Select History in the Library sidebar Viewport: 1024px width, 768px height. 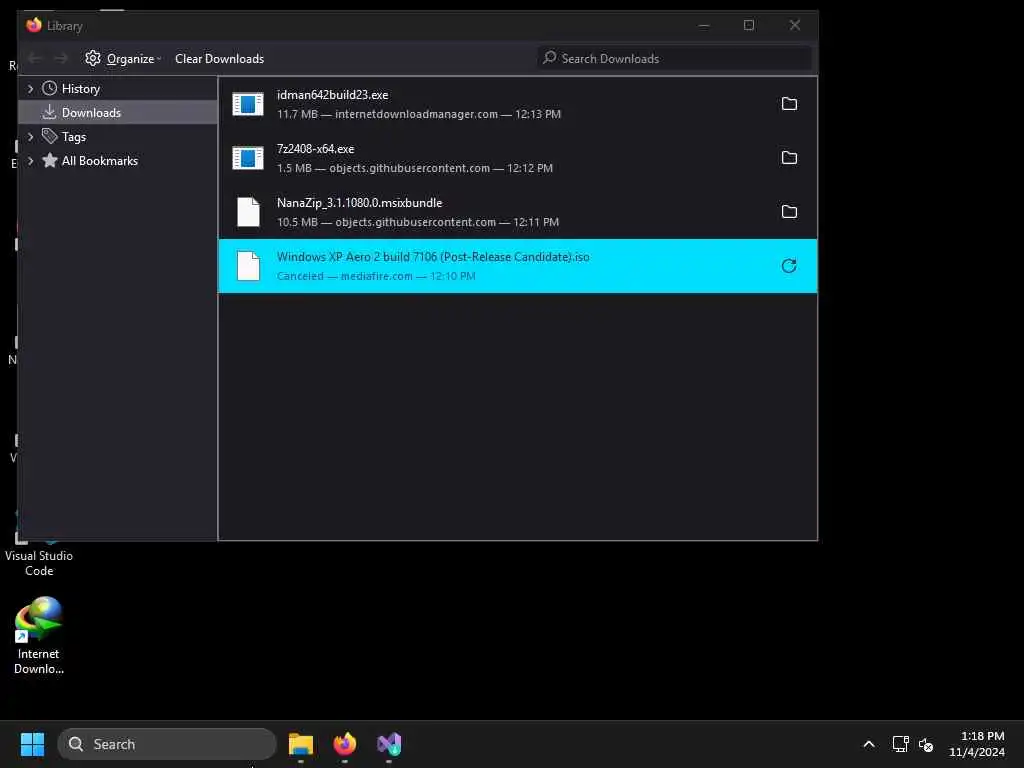pyautogui.click(x=118, y=88)
